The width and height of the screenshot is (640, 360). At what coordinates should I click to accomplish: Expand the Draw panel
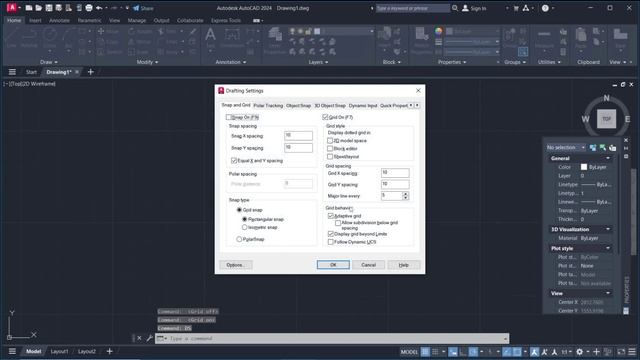coord(49,62)
